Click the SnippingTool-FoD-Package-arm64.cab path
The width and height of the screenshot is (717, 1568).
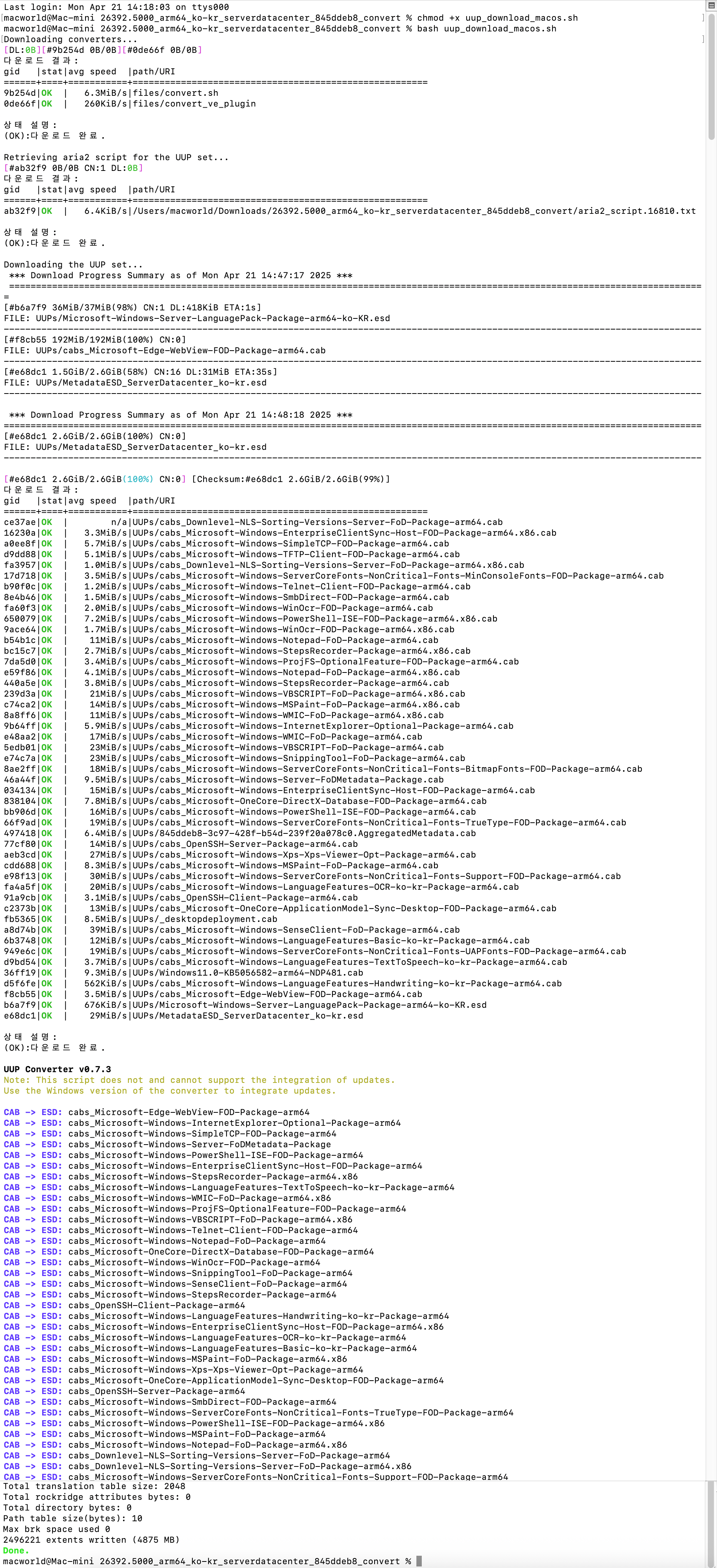click(299, 758)
